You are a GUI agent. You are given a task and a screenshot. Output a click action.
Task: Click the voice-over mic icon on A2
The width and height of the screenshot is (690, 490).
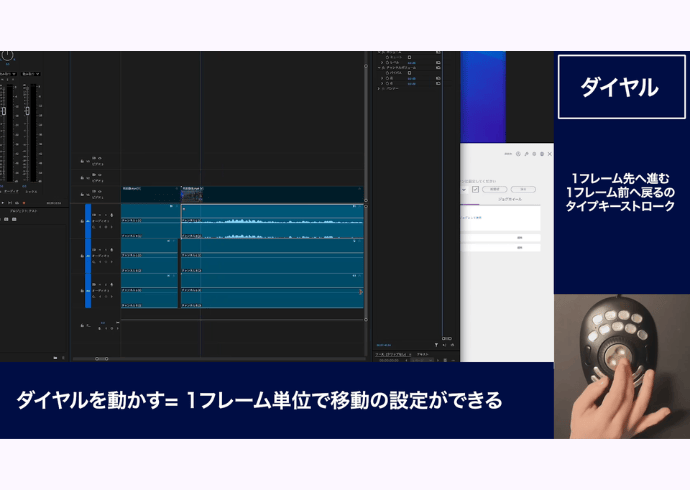click(x=114, y=251)
